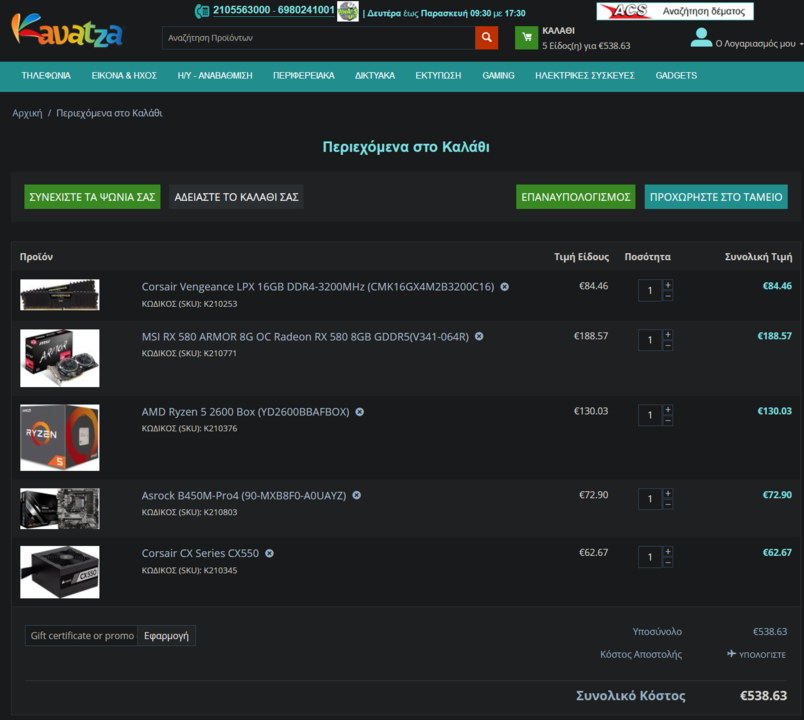Click quantity field for Corsair CX550
The width and height of the screenshot is (804, 720).
point(650,557)
